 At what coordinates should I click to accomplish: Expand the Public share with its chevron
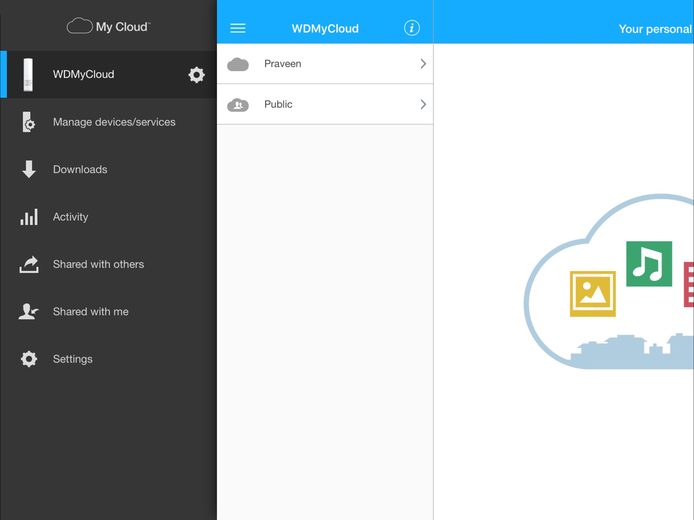(423, 104)
